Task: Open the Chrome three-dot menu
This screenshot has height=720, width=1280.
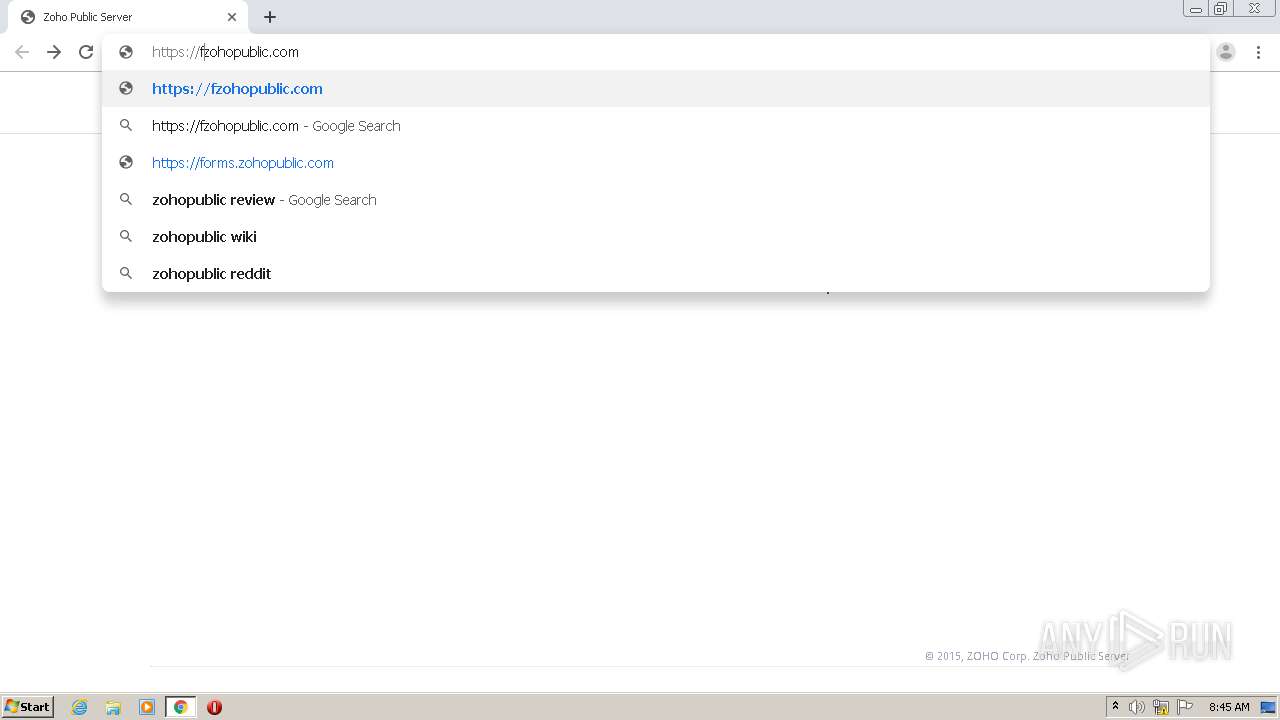Action: coord(1258,52)
